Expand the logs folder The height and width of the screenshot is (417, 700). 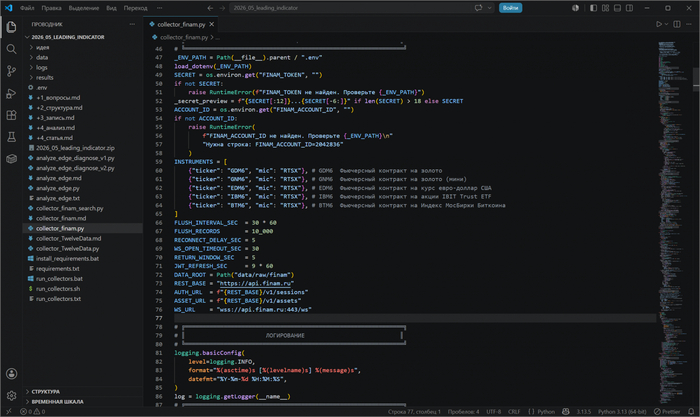pyautogui.click(x=40, y=67)
